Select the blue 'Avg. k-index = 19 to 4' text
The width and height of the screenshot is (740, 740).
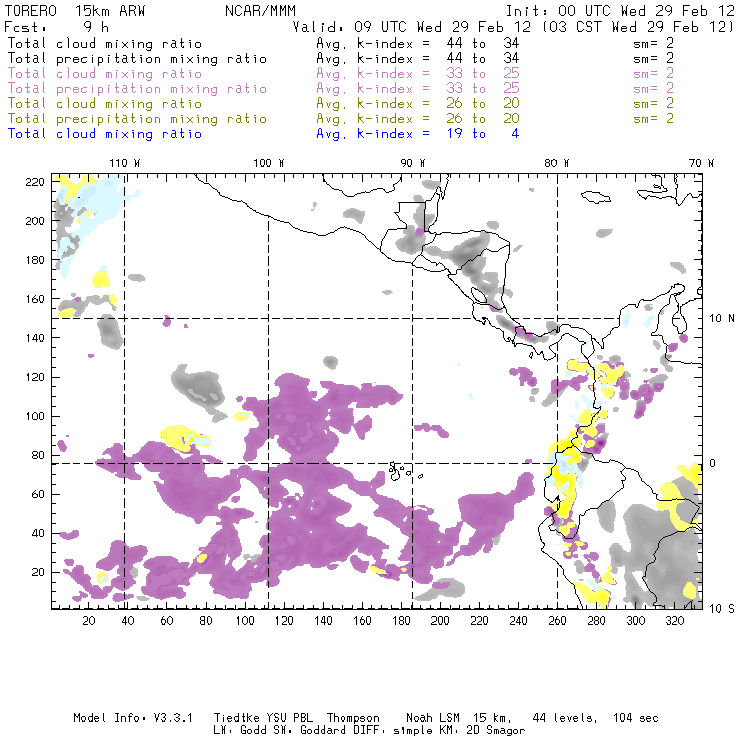click(418, 134)
